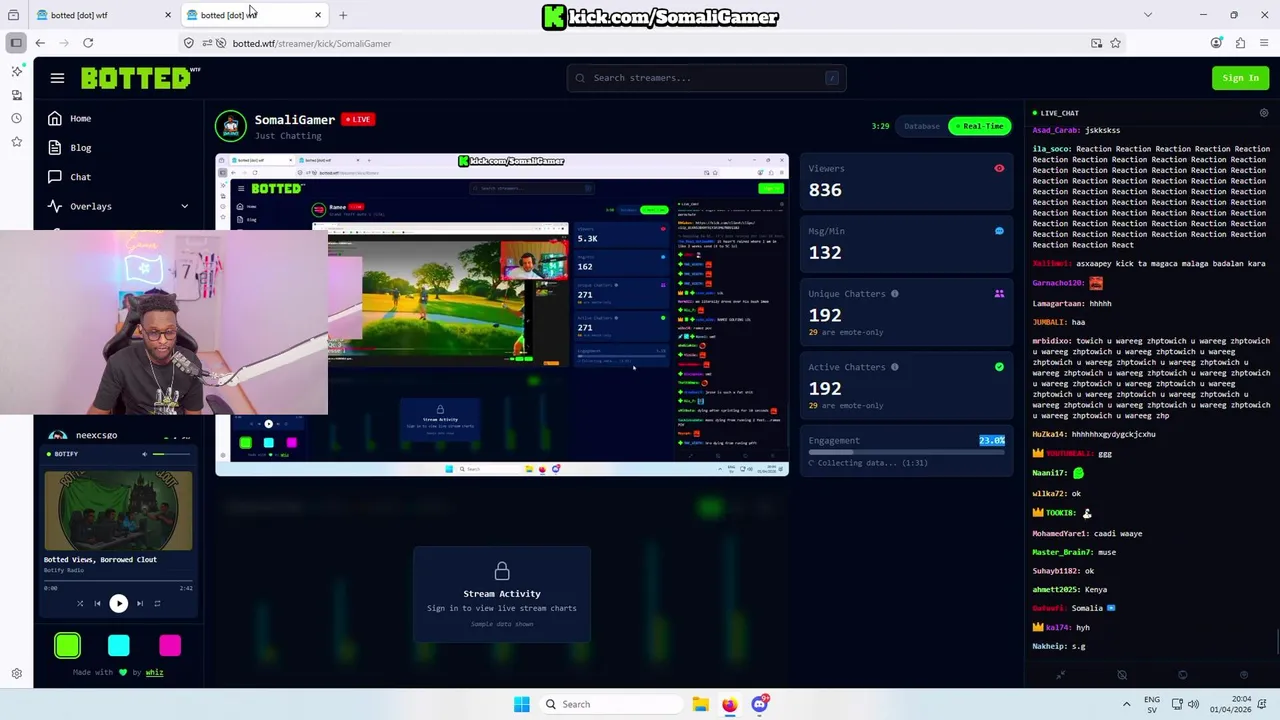1280x720 pixels.
Task: Open bookmarks star in the browser sidebar
Action: (16, 142)
